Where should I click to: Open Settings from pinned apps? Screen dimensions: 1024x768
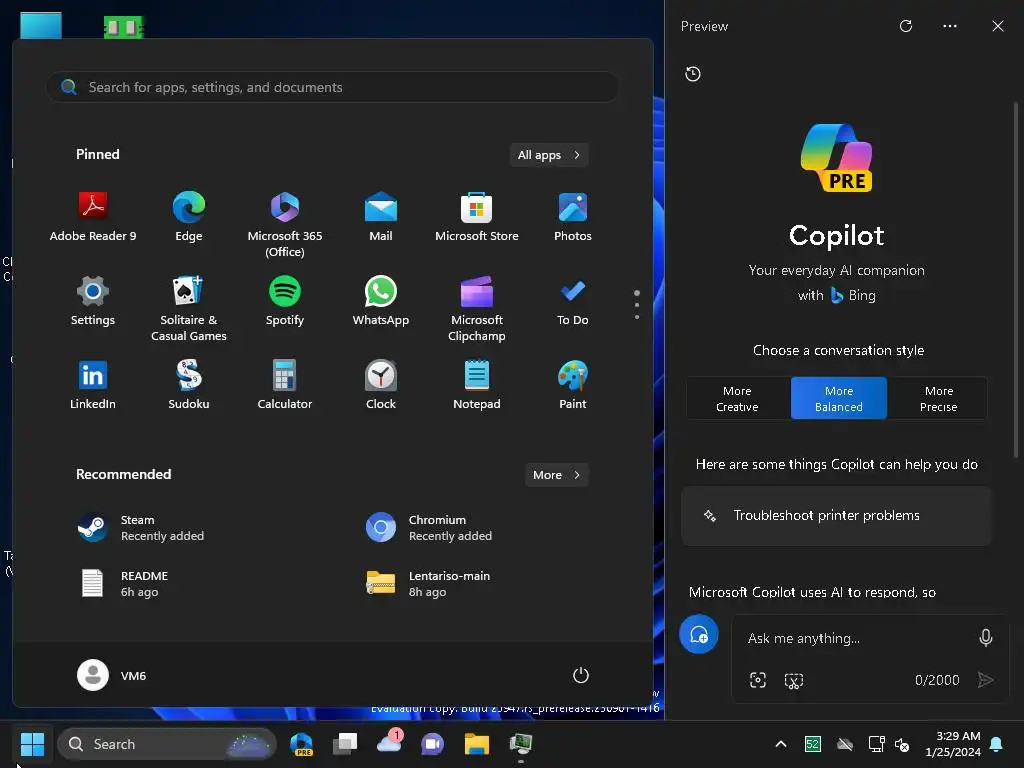[x=93, y=301]
